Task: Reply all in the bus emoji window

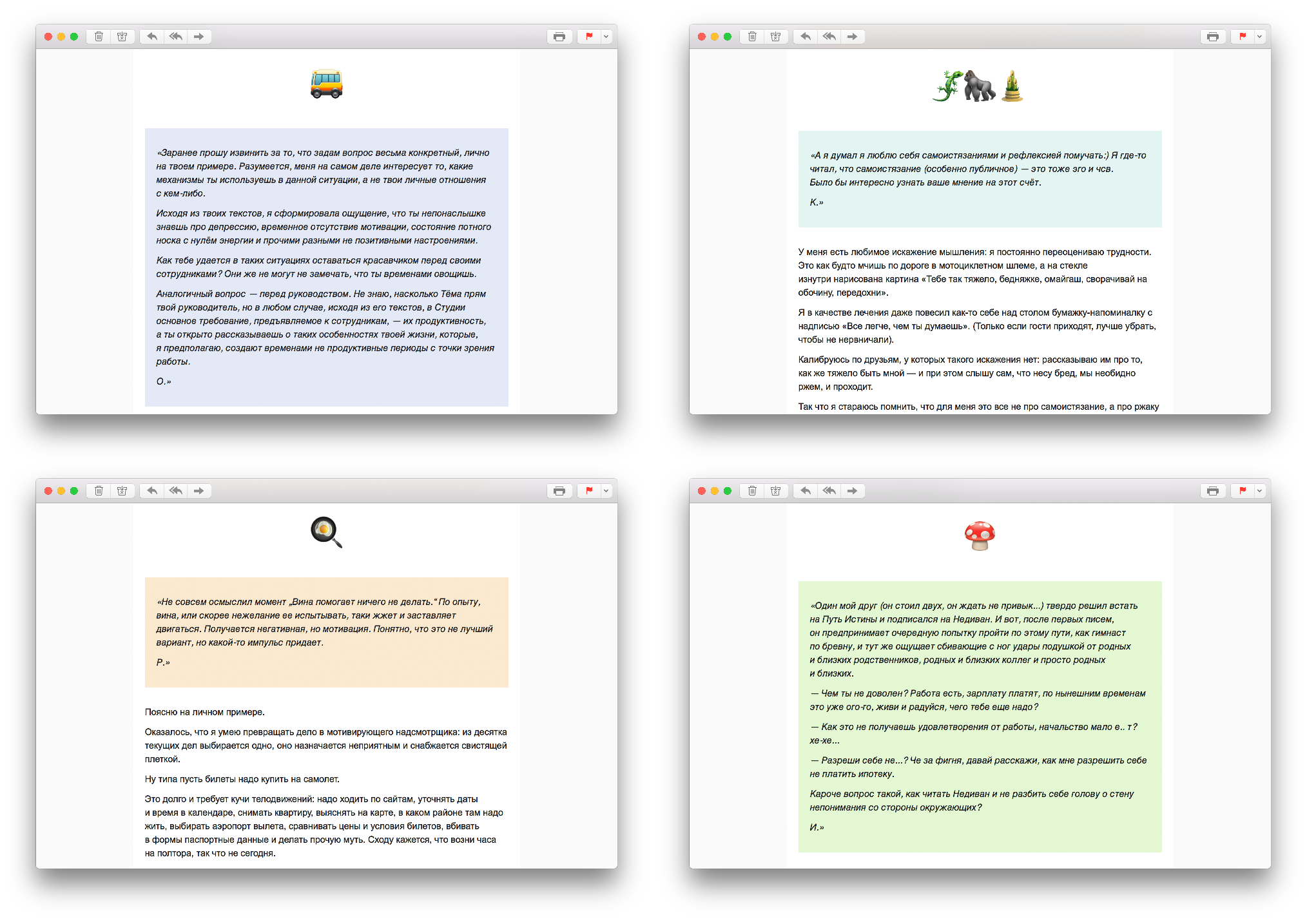Action: pyautogui.click(x=176, y=37)
